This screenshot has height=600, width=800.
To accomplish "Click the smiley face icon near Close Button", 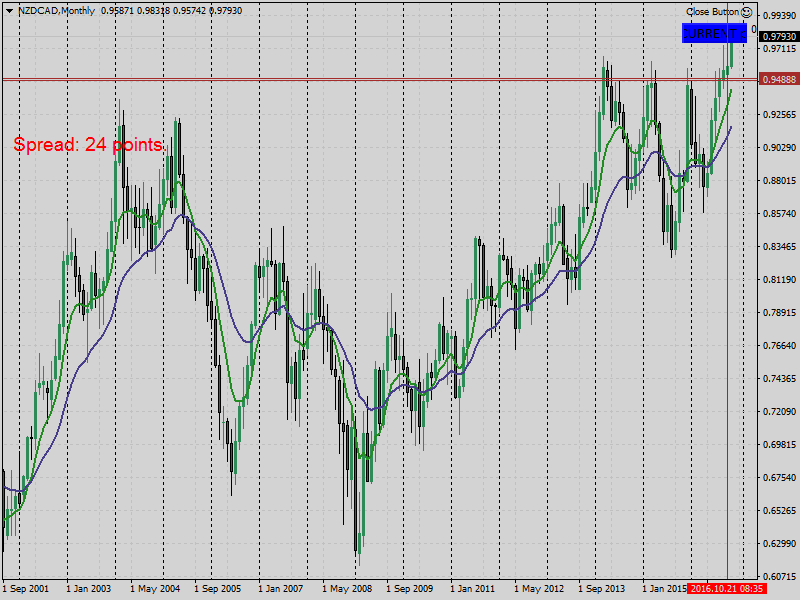I will pos(746,12).
